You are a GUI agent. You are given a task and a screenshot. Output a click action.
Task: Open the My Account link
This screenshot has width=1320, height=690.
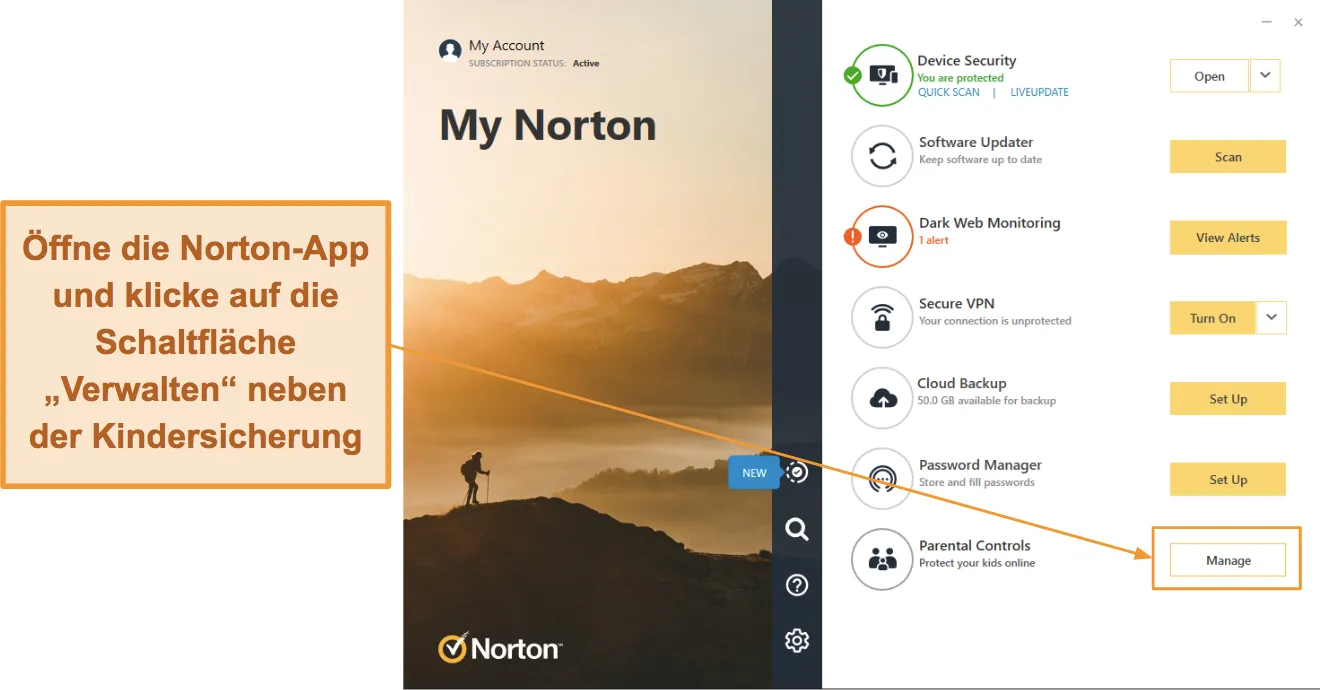pyautogui.click(x=507, y=46)
